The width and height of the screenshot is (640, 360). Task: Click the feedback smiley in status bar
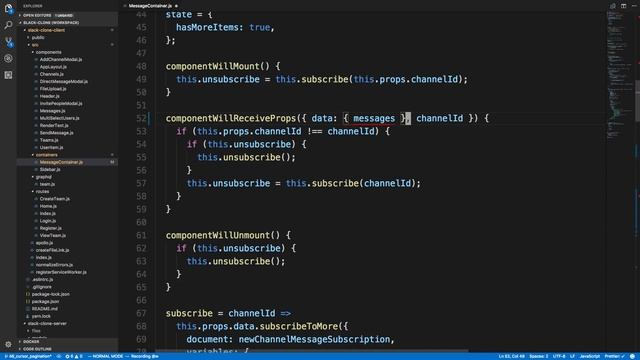(632, 356)
